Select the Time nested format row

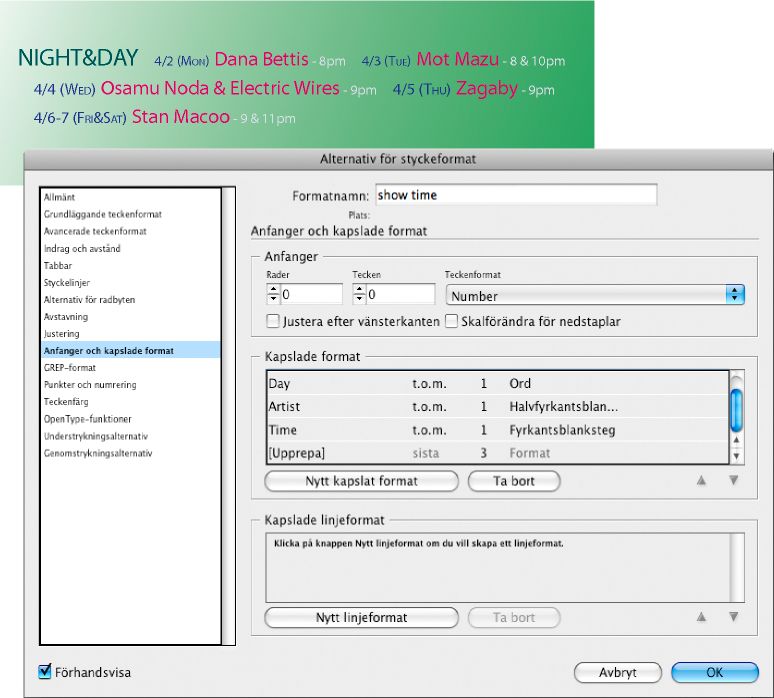498,429
